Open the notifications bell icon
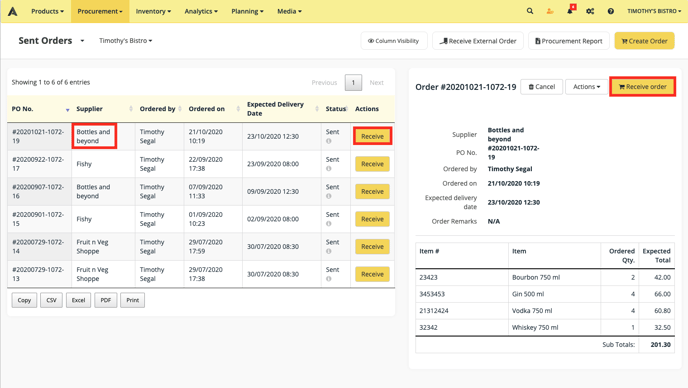The image size is (688, 388). pyautogui.click(x=570, y=10)
